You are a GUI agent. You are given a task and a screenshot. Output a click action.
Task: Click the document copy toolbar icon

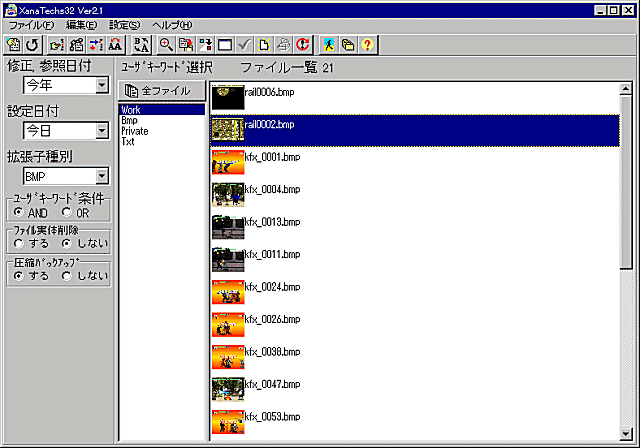186,44
